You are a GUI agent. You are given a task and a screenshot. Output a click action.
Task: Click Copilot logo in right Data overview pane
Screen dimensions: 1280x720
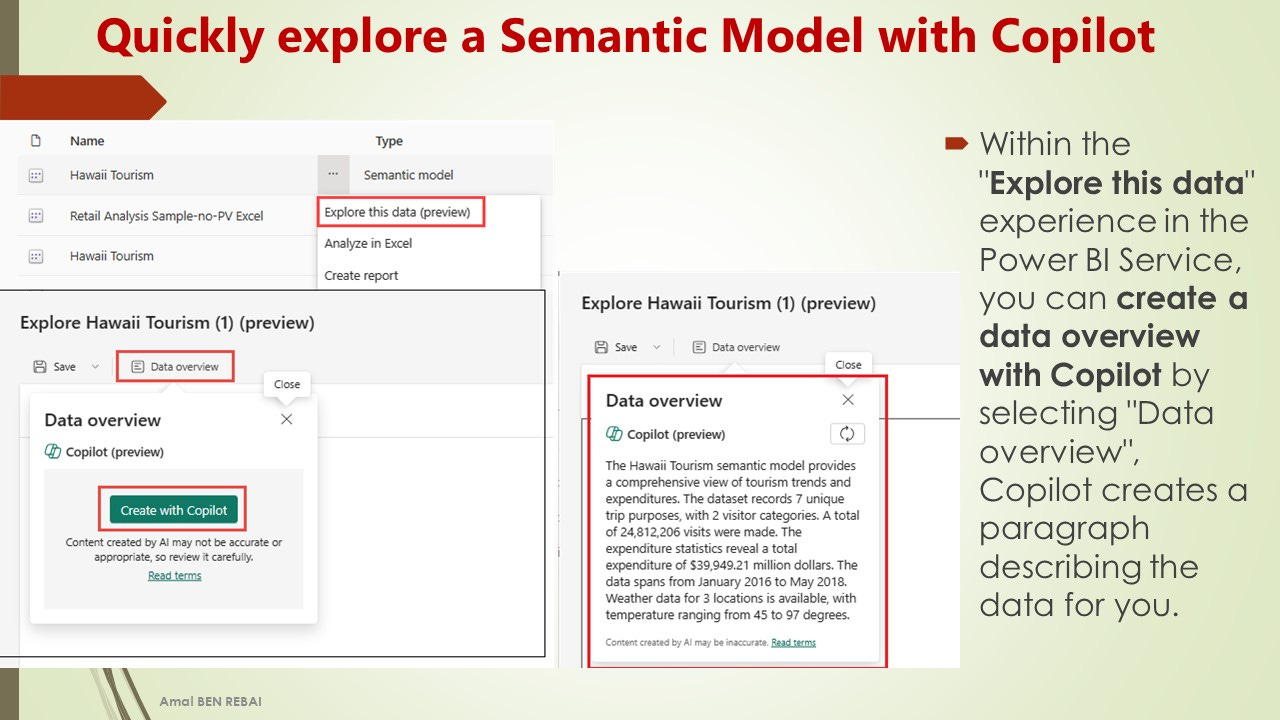coord(615,434)
